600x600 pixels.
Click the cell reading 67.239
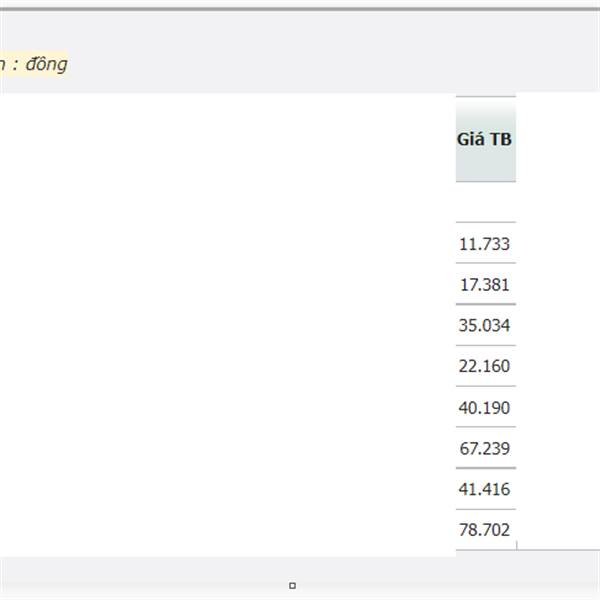click(x=485, y=448)
